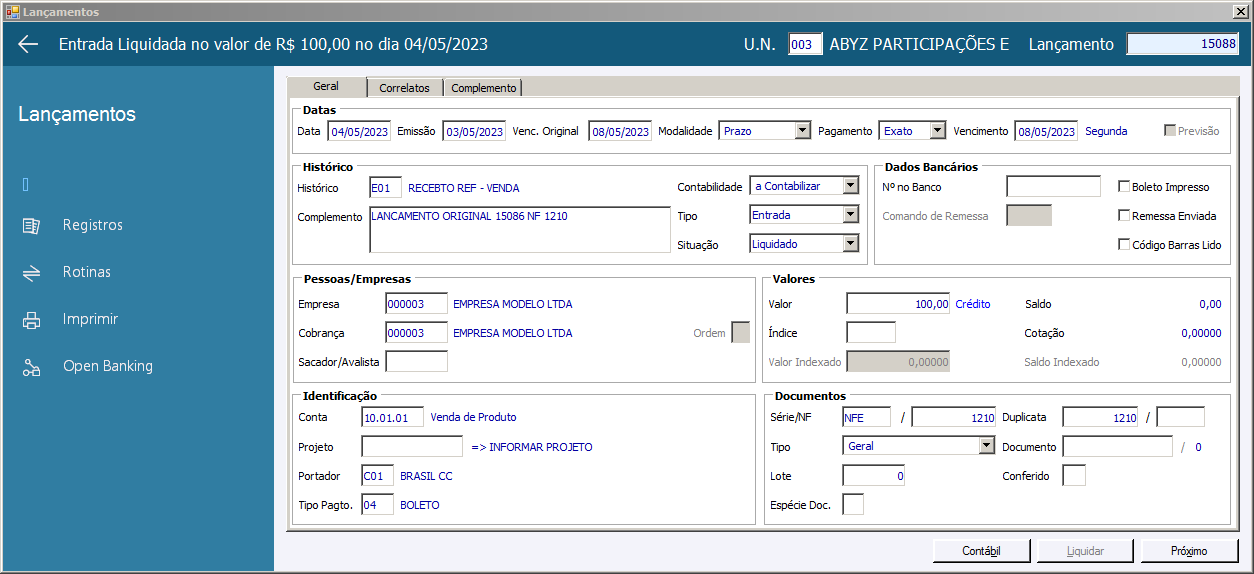Open the documentos Tipo Geral dropdown

pyautogui.click(x=986, y=446)
